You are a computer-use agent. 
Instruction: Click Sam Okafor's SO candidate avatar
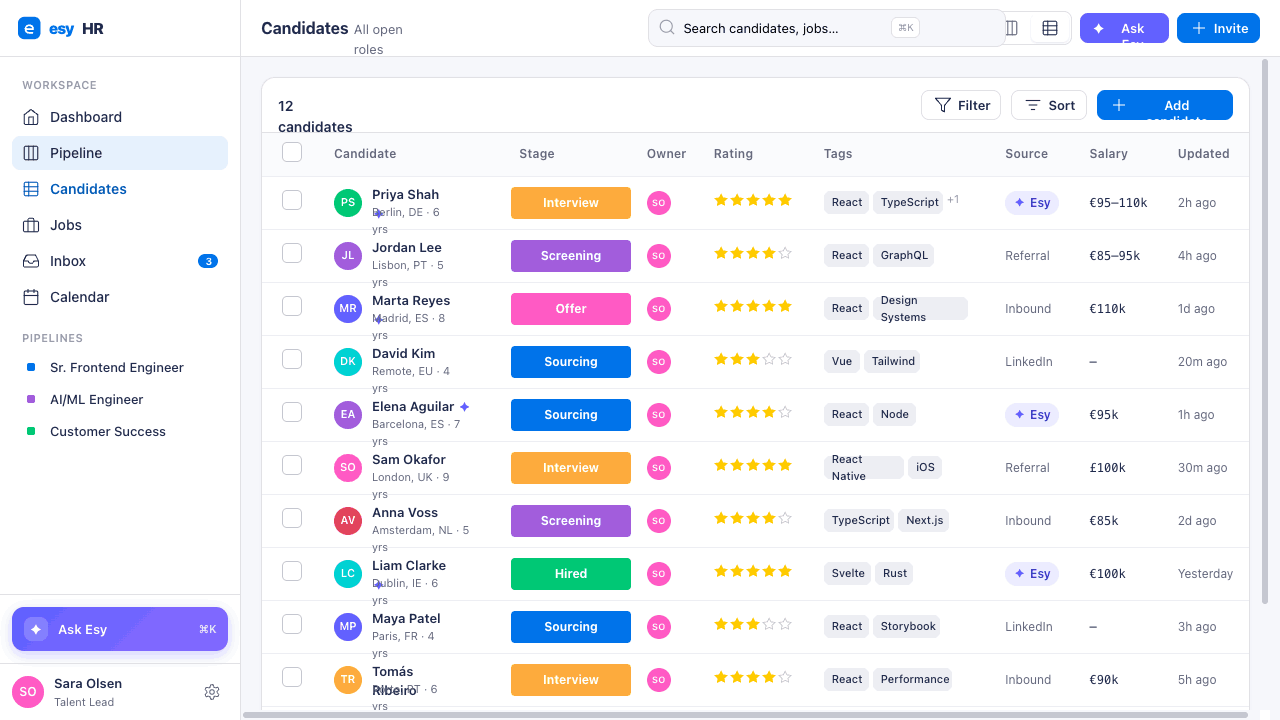(348, 468)
